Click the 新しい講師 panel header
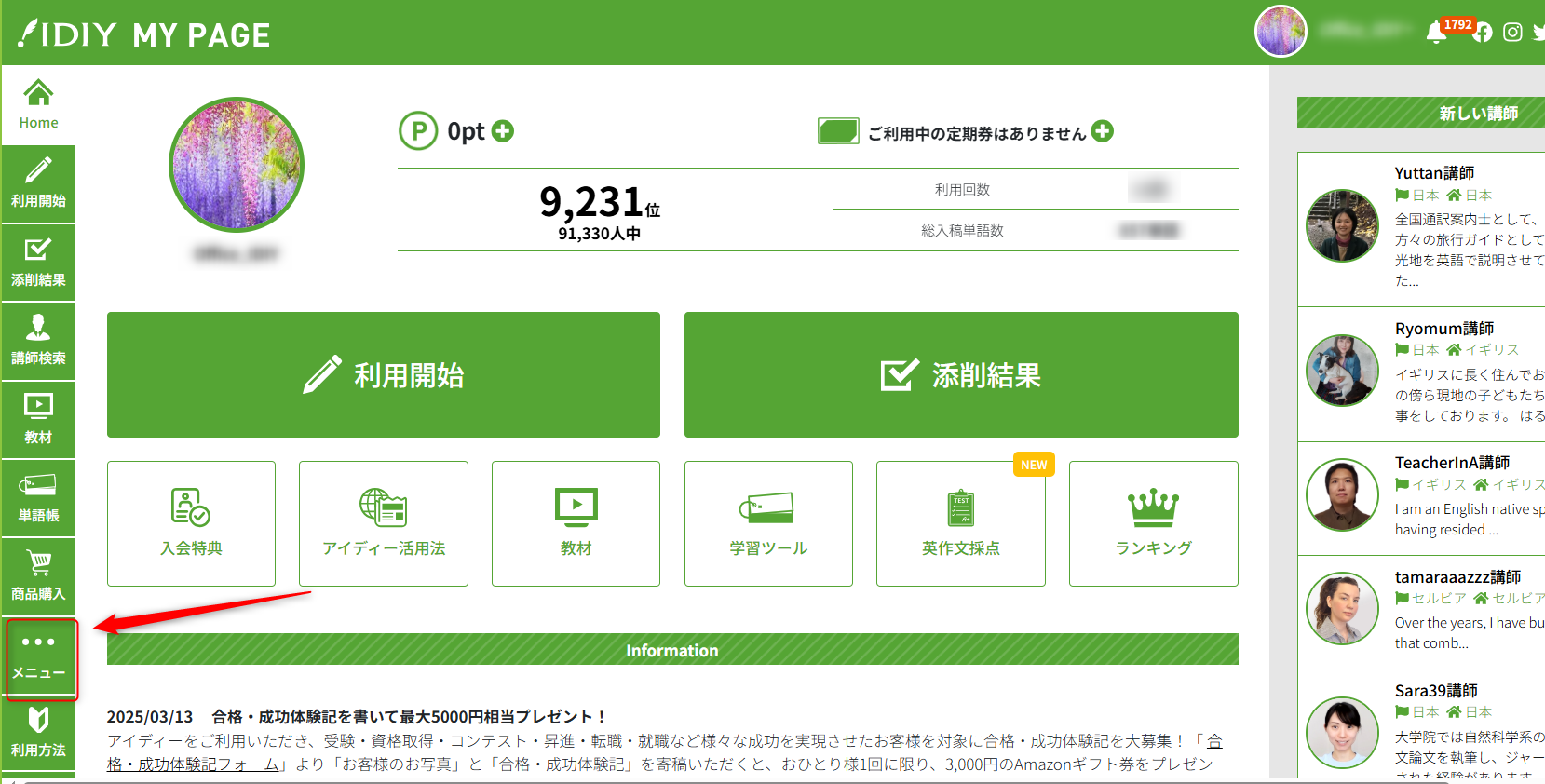This screenshot has height=784, width=1545. pos(1421,113)
